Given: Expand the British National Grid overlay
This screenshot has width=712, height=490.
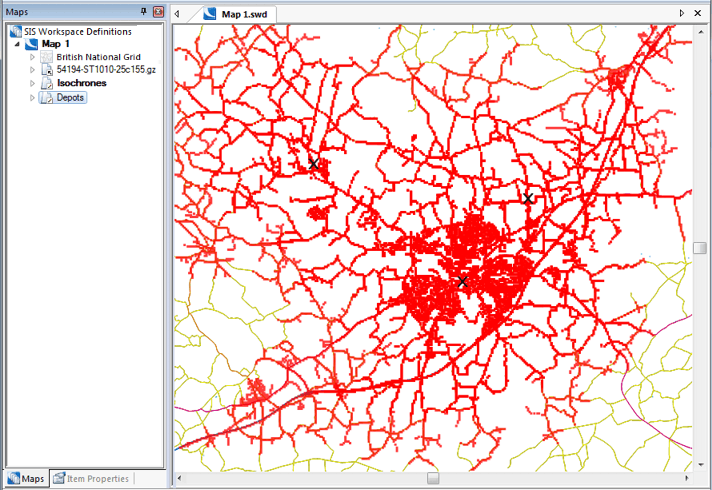Looking at the screenshot, I should [33, 58].
